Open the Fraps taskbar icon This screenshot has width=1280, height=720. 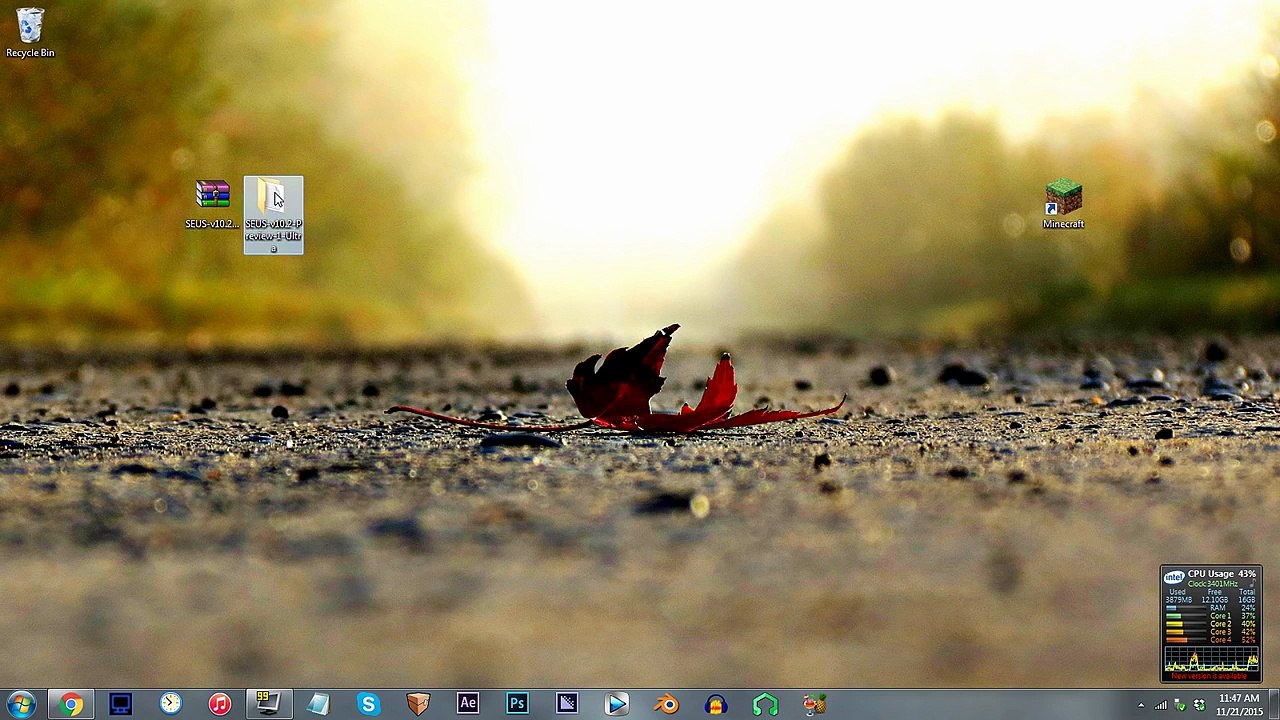pos(267,704)
